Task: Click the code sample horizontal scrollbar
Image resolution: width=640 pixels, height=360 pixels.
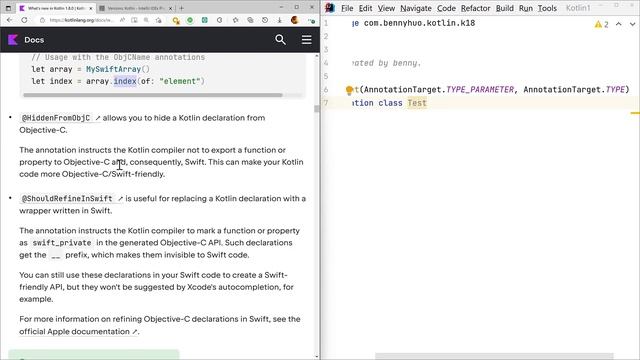Action: (x=153, y=95)
